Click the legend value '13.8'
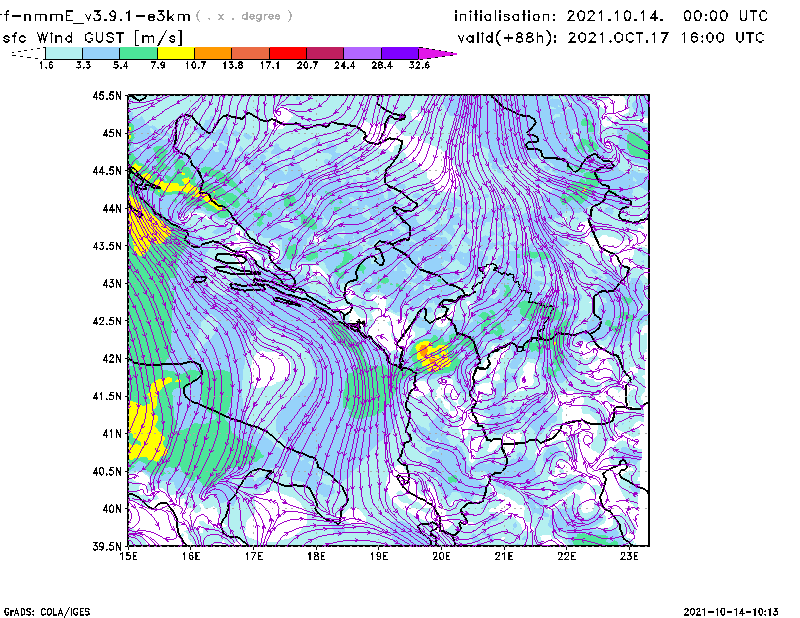 pos(233,65)
